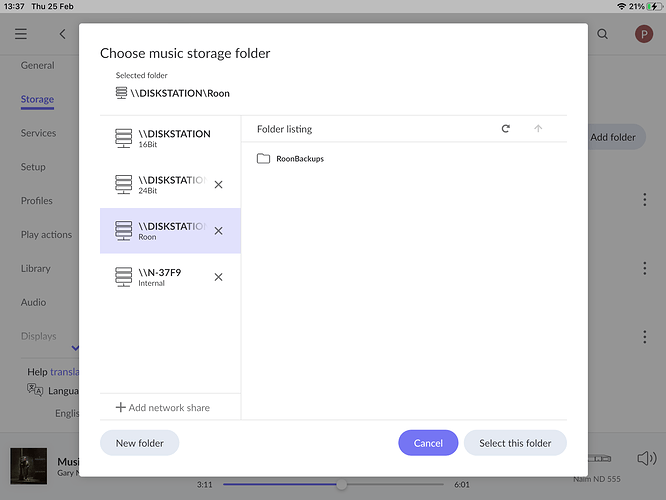Screen dimensions: 666x500
Task: Select the RoonBackups folder
Action: pyautogui.click(x=291, y=158)
